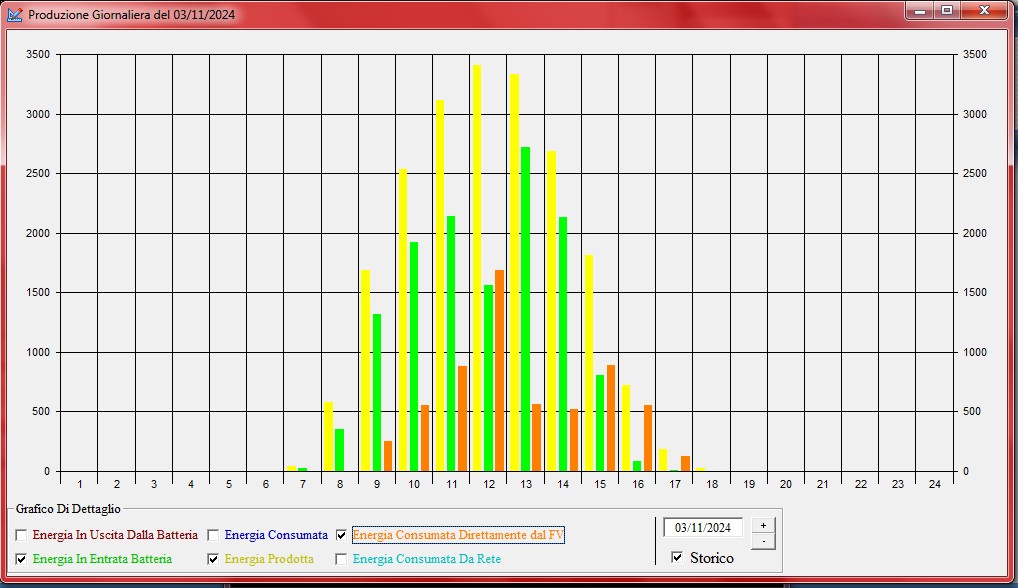This screenshot has height=588, width=1018.
Task: Hide the Energia Prodotta series
Action: (213, 559)
